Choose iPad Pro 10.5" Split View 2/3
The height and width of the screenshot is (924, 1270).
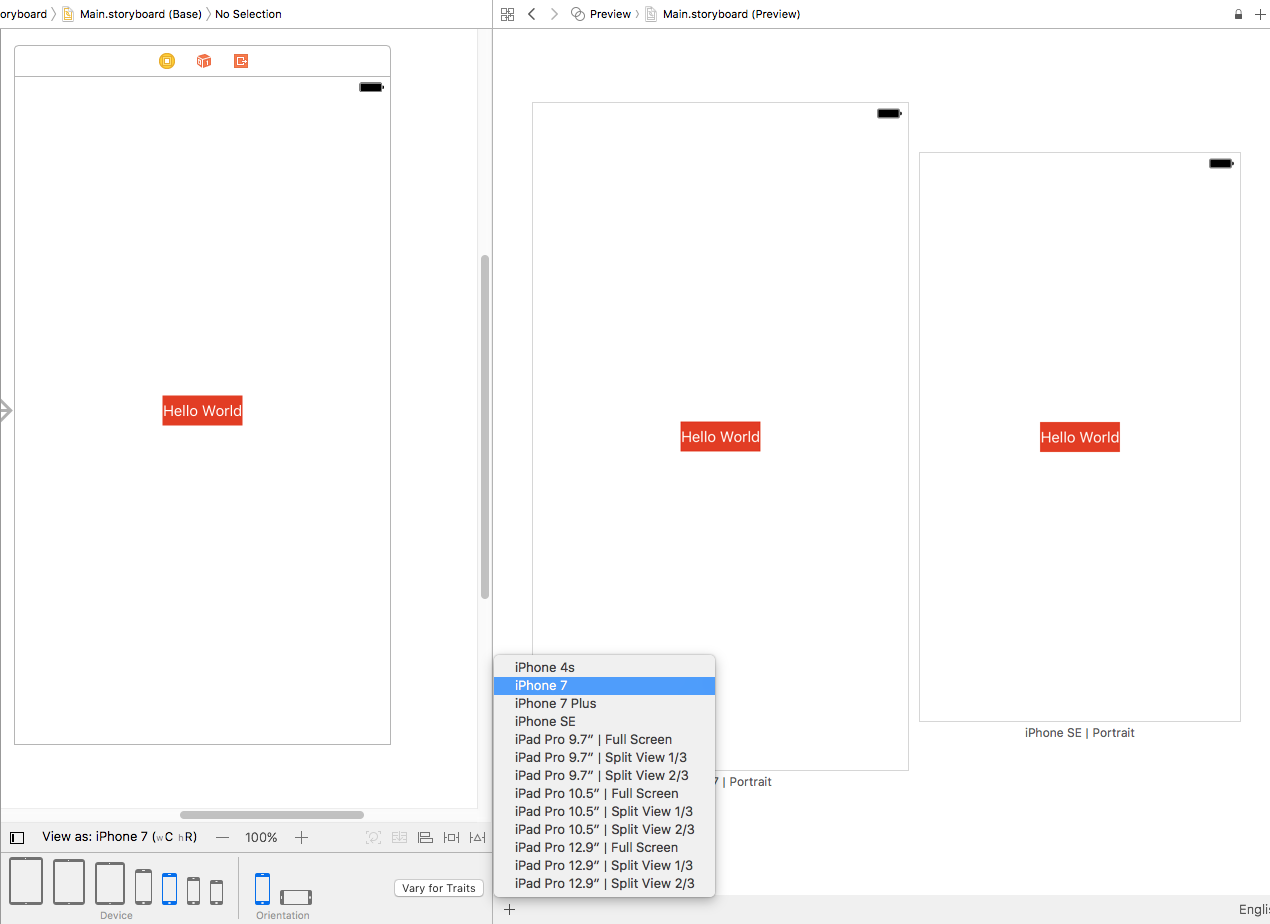point(604,829)
